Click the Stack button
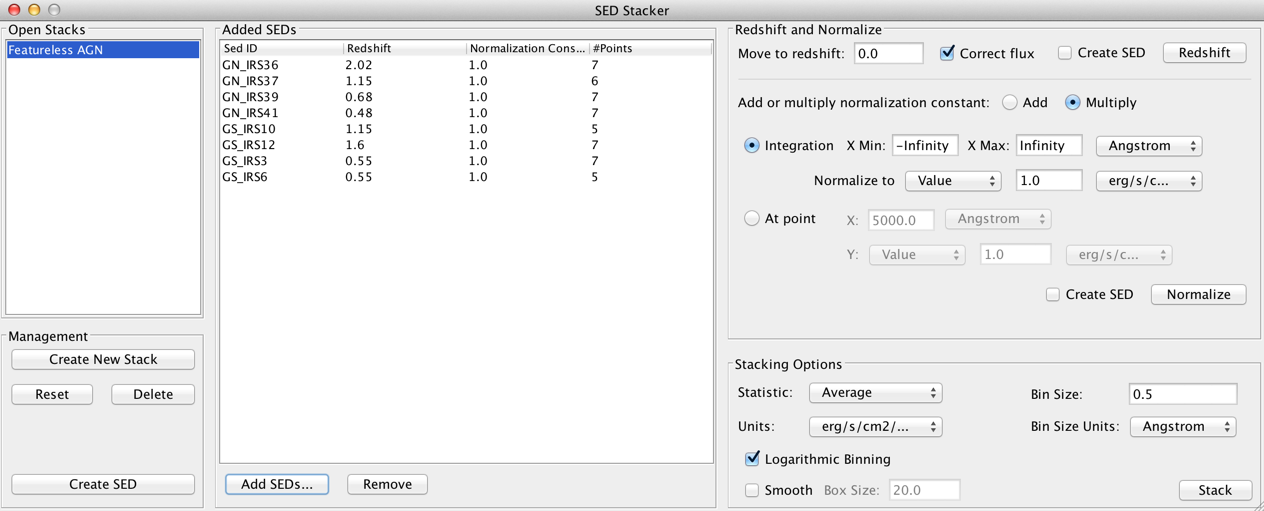The image size is (1264, 511). [x=1215, y=490]
